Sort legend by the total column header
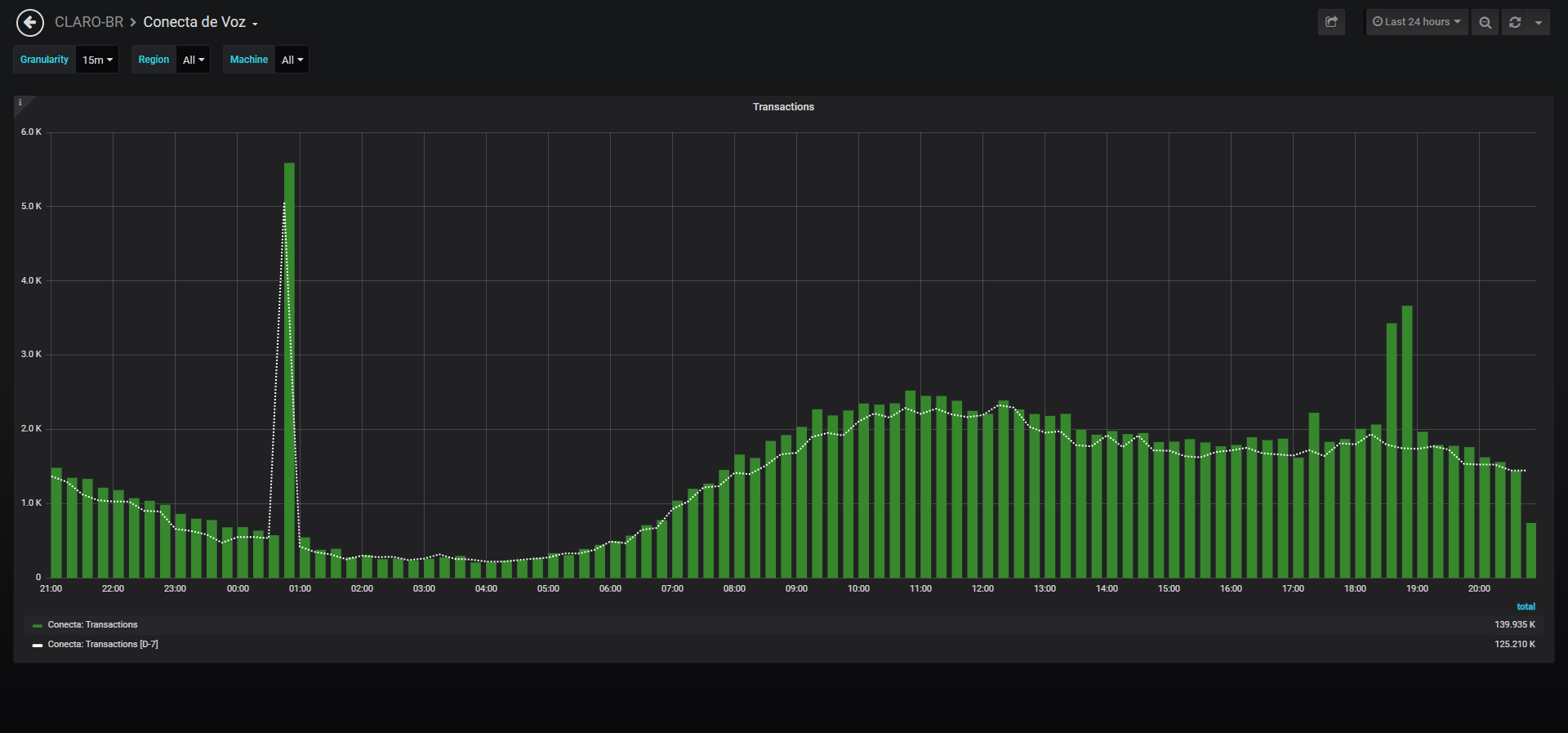This screenshot has height=733, width=1568. [x=1526, y=606]
